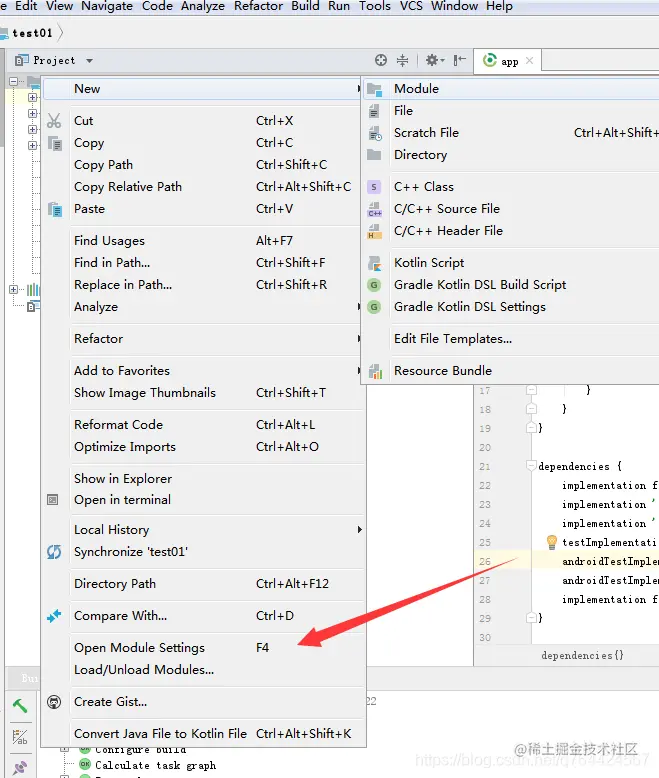The image size is (659, 778).
Task: Click the Synchronize refresh icon
Action: pos(54,552)
